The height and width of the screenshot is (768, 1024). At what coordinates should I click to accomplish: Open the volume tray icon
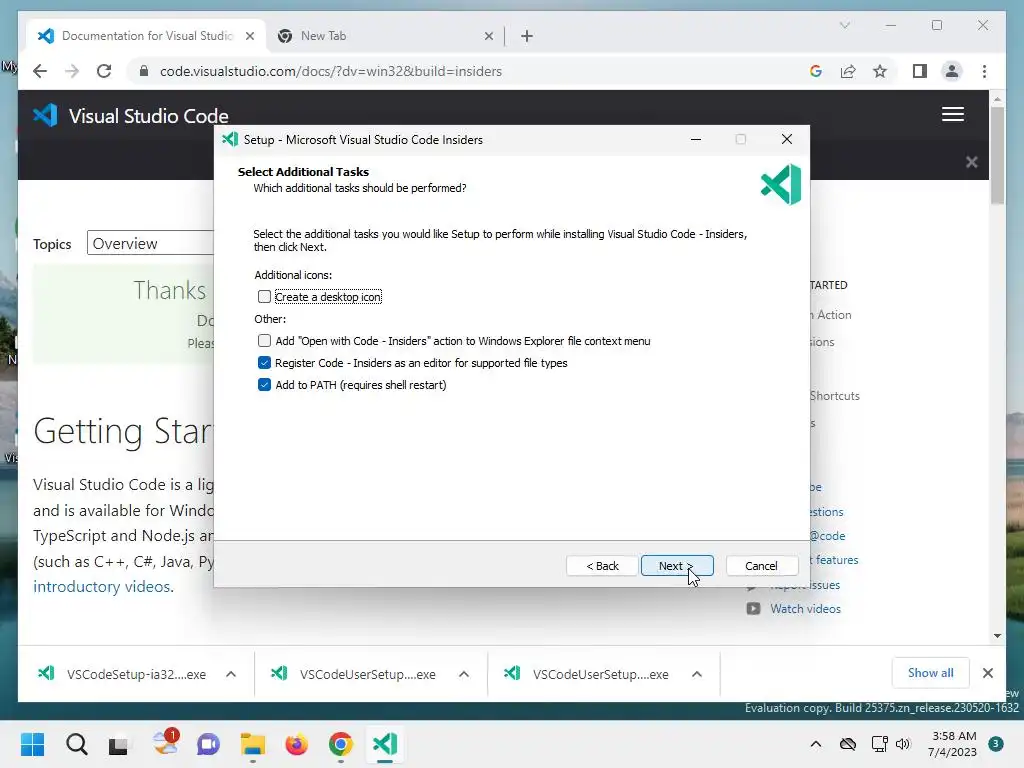coord(903,744)
